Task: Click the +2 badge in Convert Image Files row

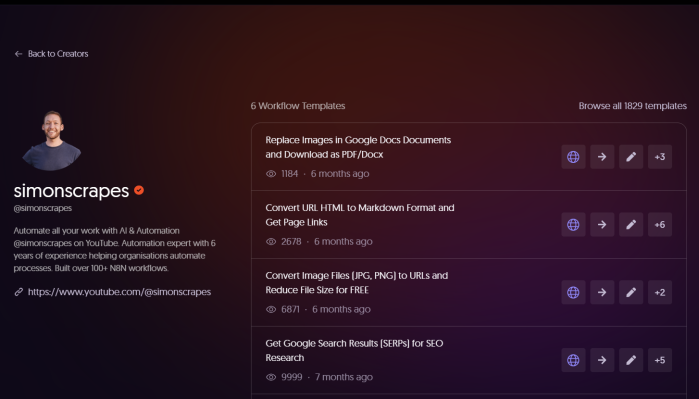Action: (660, 292)
